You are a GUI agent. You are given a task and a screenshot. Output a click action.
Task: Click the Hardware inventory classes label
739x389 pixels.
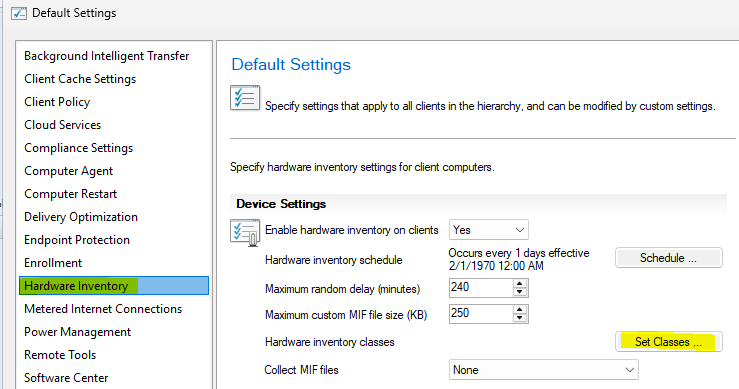tap(329, 342)
